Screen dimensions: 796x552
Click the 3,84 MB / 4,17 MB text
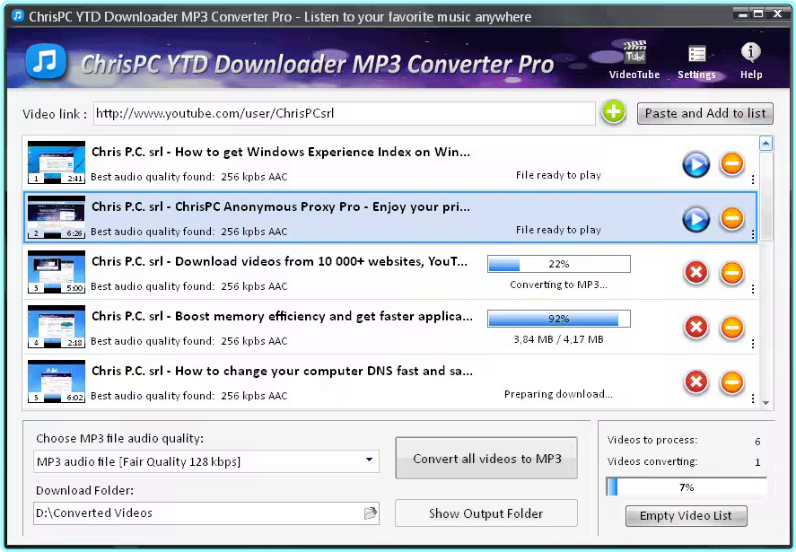pos(558,339)
